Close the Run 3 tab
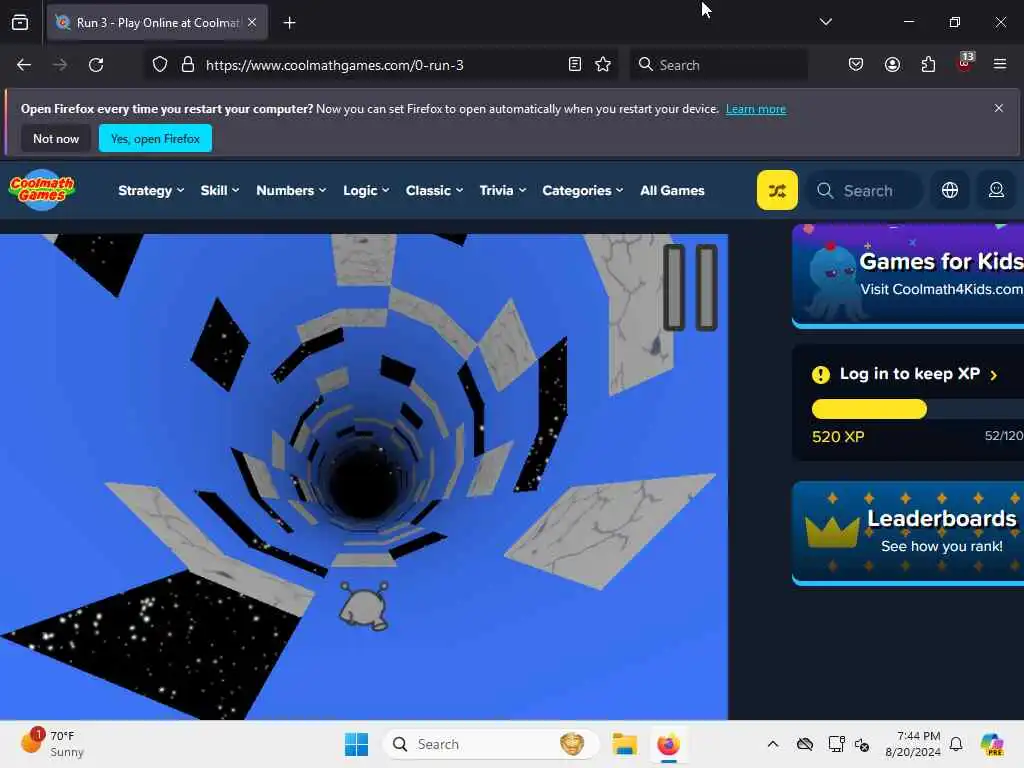This screenshot has width=1024, height=768. [252, 22]
